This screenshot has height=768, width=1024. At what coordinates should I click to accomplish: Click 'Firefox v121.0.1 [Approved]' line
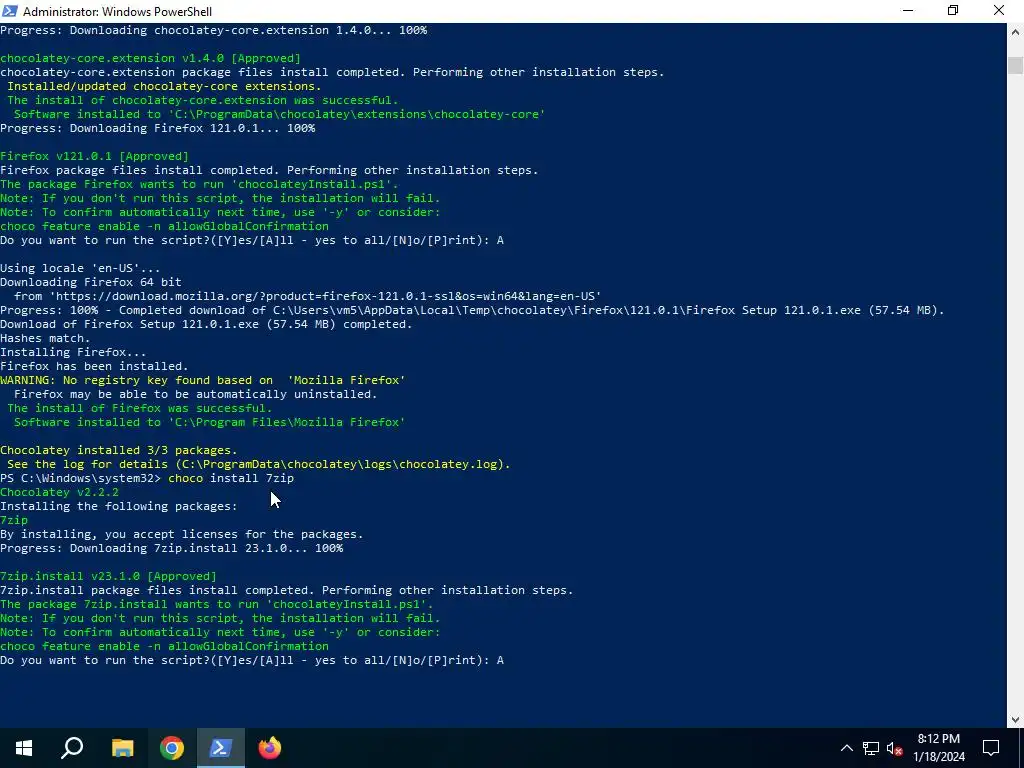(x=94, y=156)
